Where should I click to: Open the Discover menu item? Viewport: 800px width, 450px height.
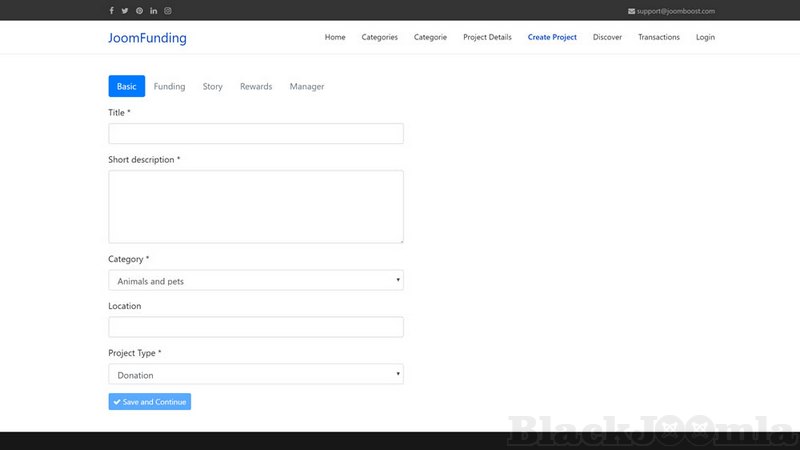pos(607,38)
